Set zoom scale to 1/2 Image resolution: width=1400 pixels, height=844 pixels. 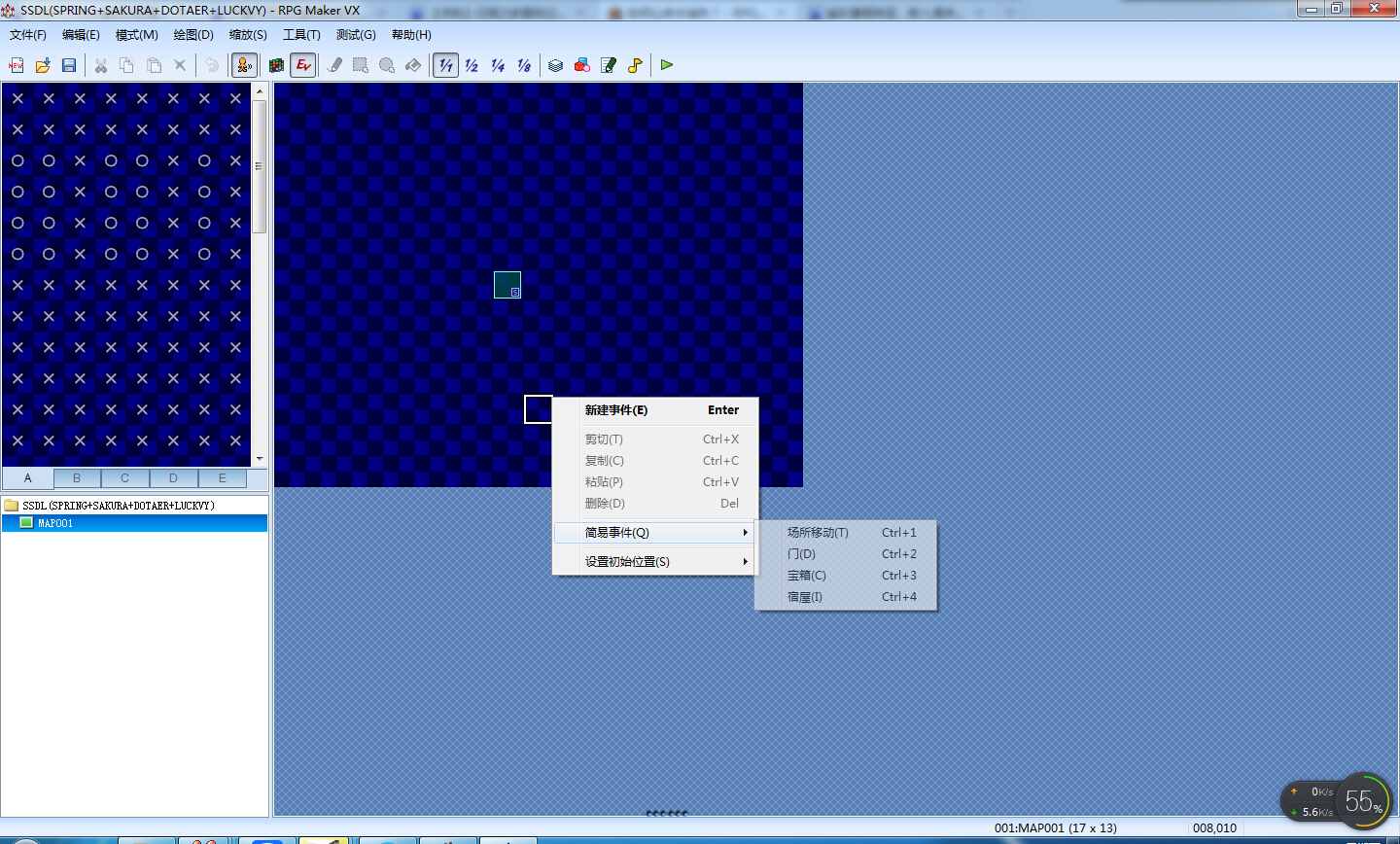[x=472, y=65]
